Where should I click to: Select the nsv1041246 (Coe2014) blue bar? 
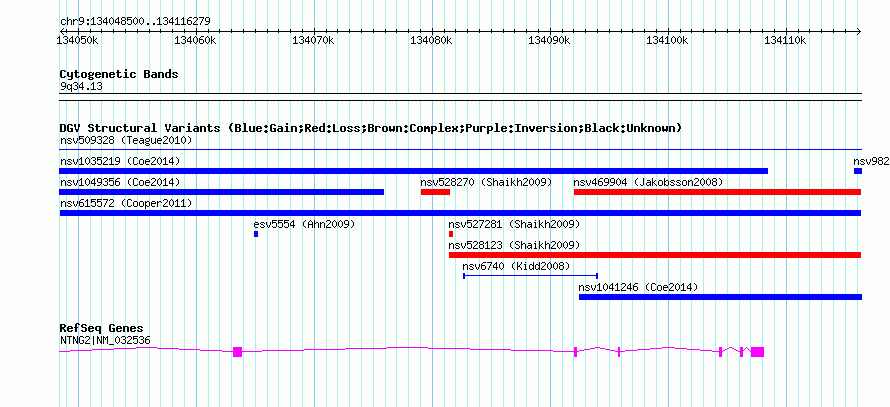[x=720, y=297]
